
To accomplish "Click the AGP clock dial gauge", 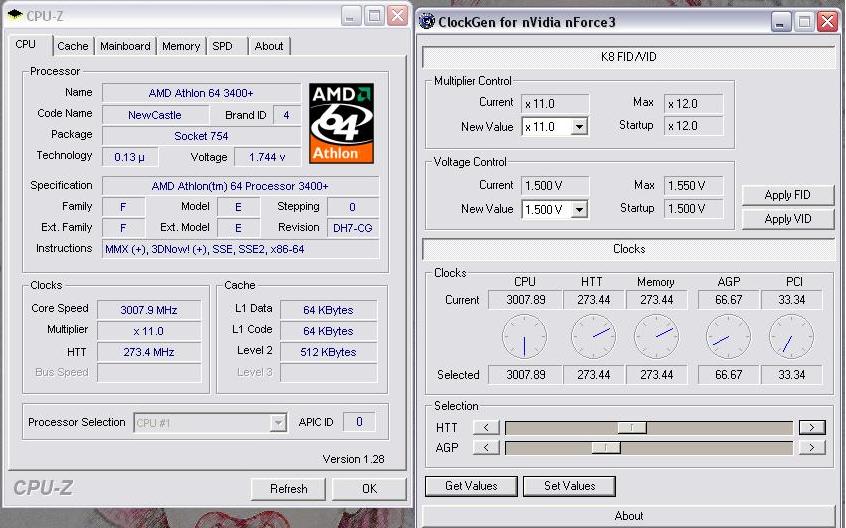I will tap(728, 337).
